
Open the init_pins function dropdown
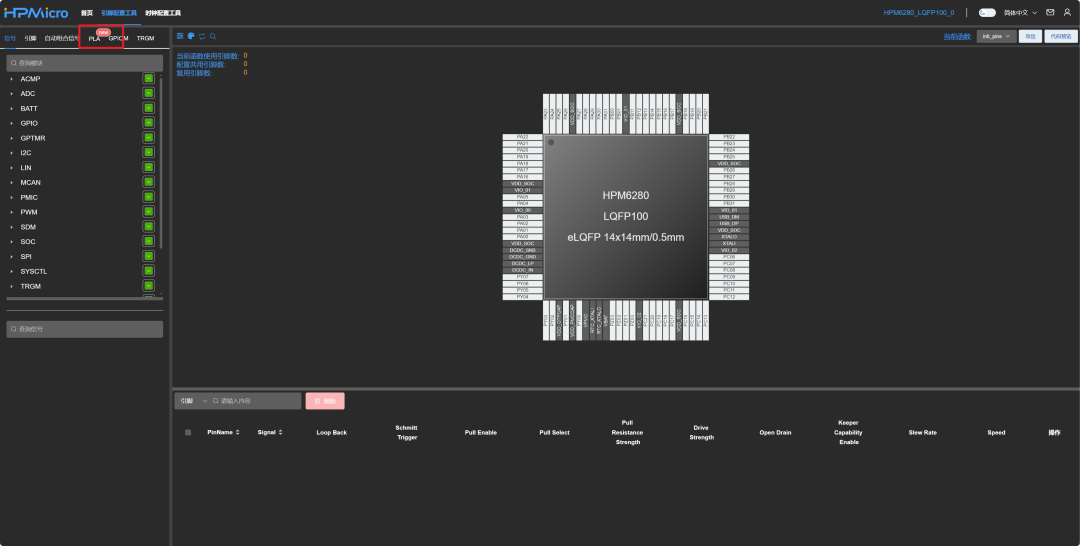(x=996, y=36)
